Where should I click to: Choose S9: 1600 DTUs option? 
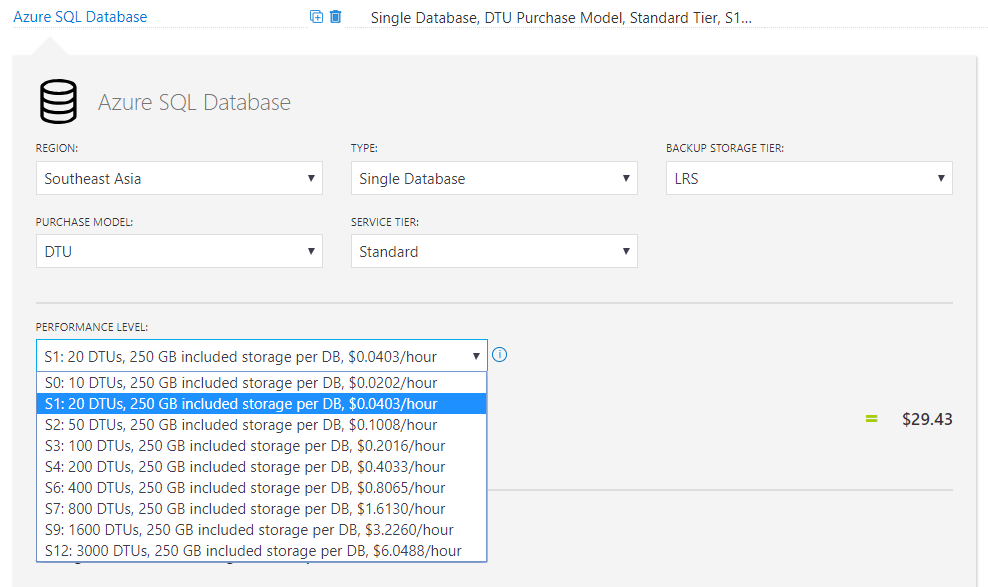(x=261, y=530)
